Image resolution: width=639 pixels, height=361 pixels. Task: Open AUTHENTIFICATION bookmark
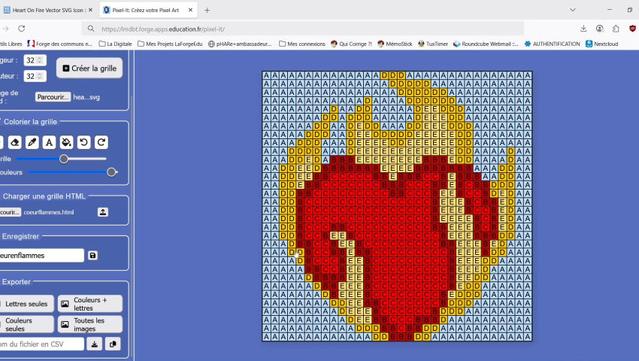(552, 44)
